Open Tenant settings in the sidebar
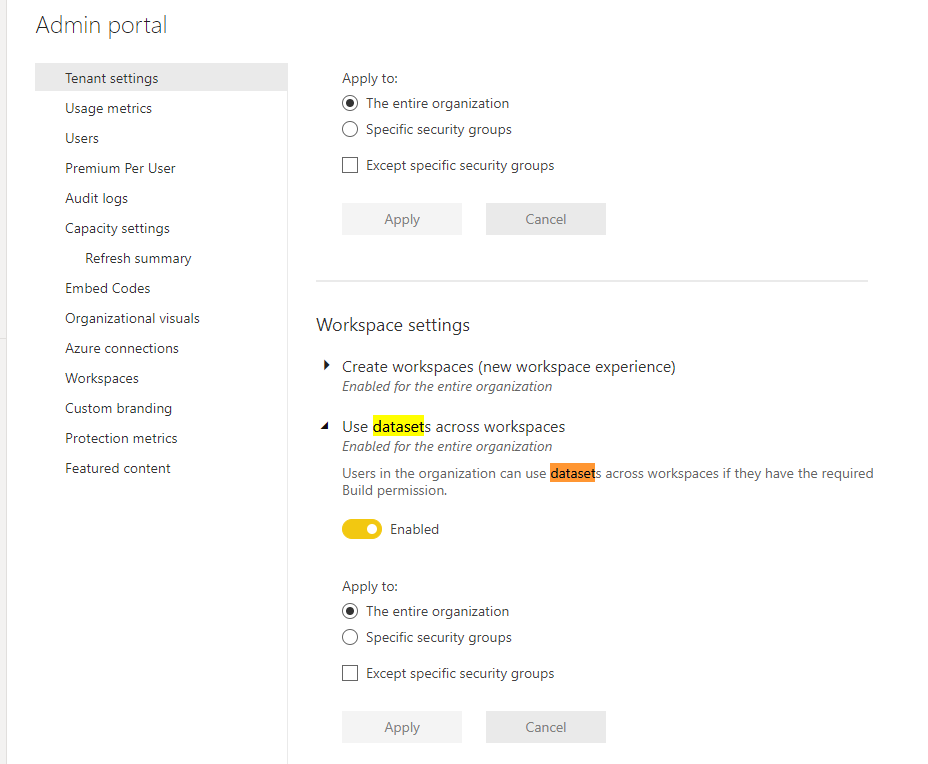 point(161,78)
